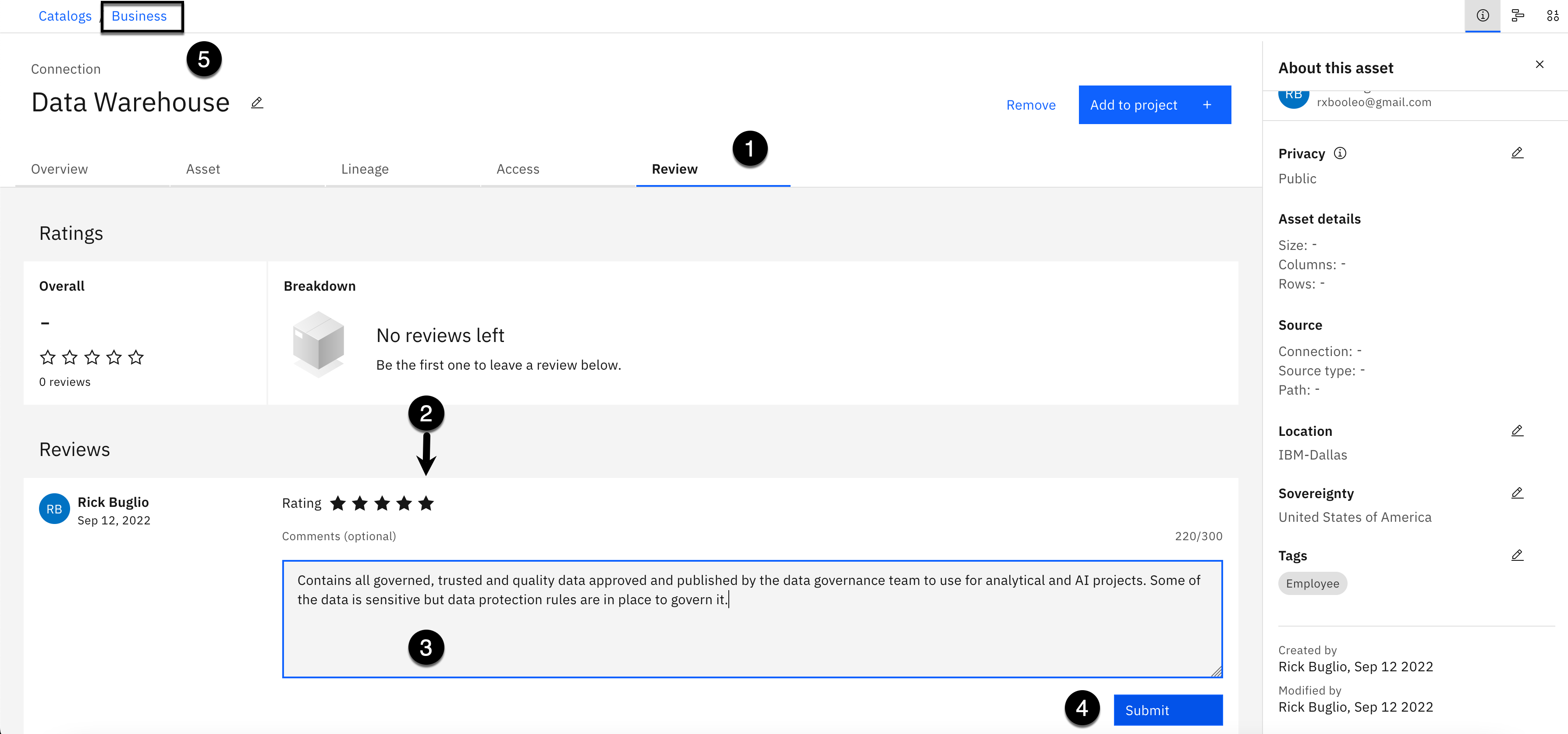
Task: Edit the Location pencil icon
Action: (1517, 431)
